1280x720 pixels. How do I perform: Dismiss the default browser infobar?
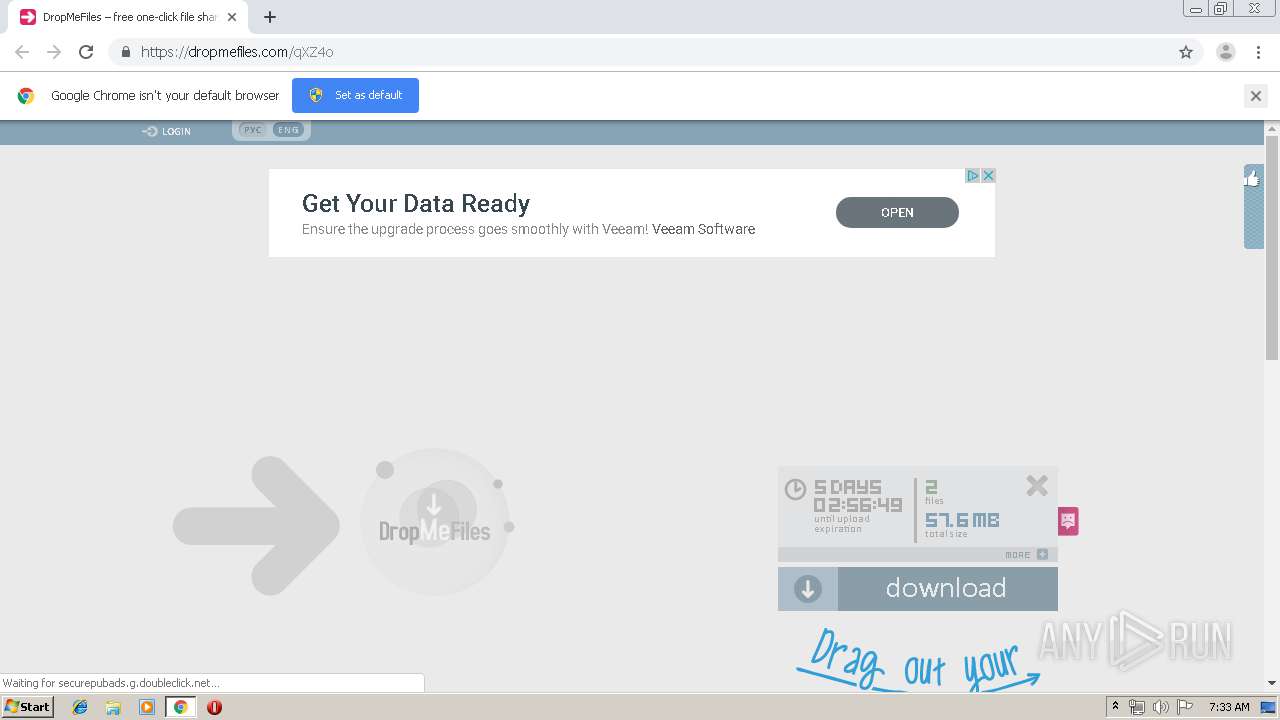[x=1255, y=96]
